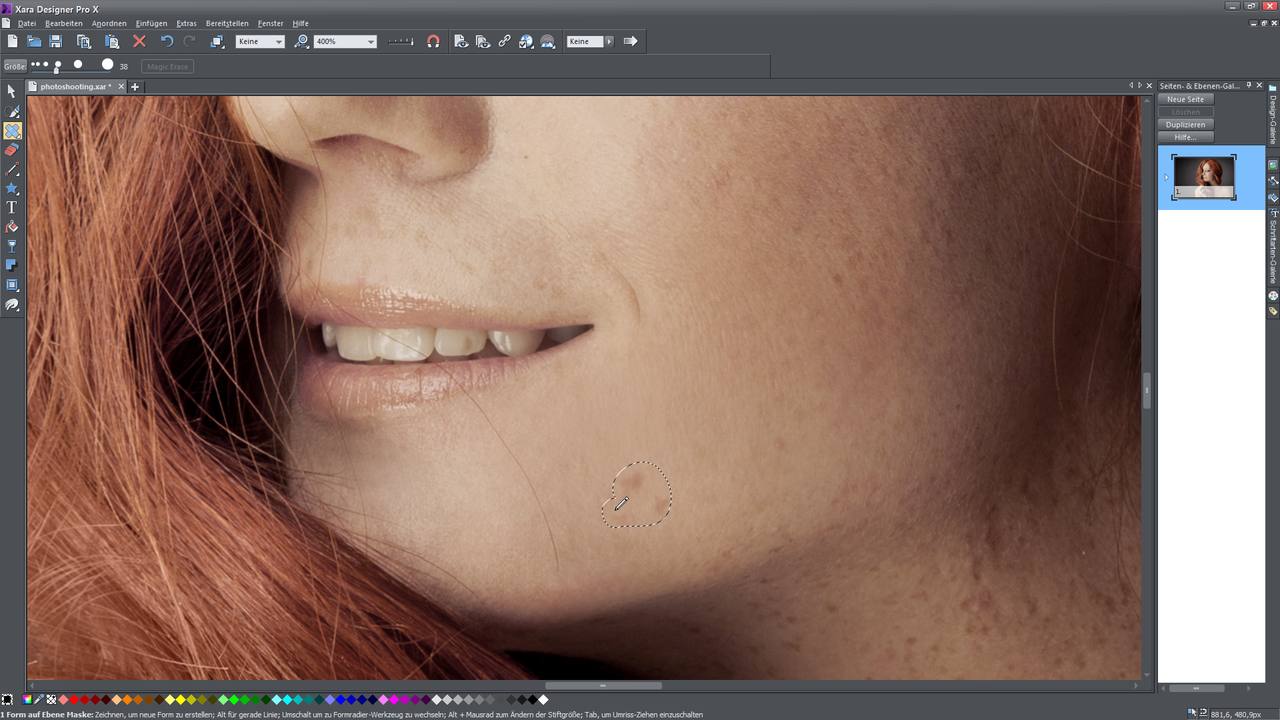Create a new document
1280x720 pixels.
13,41
